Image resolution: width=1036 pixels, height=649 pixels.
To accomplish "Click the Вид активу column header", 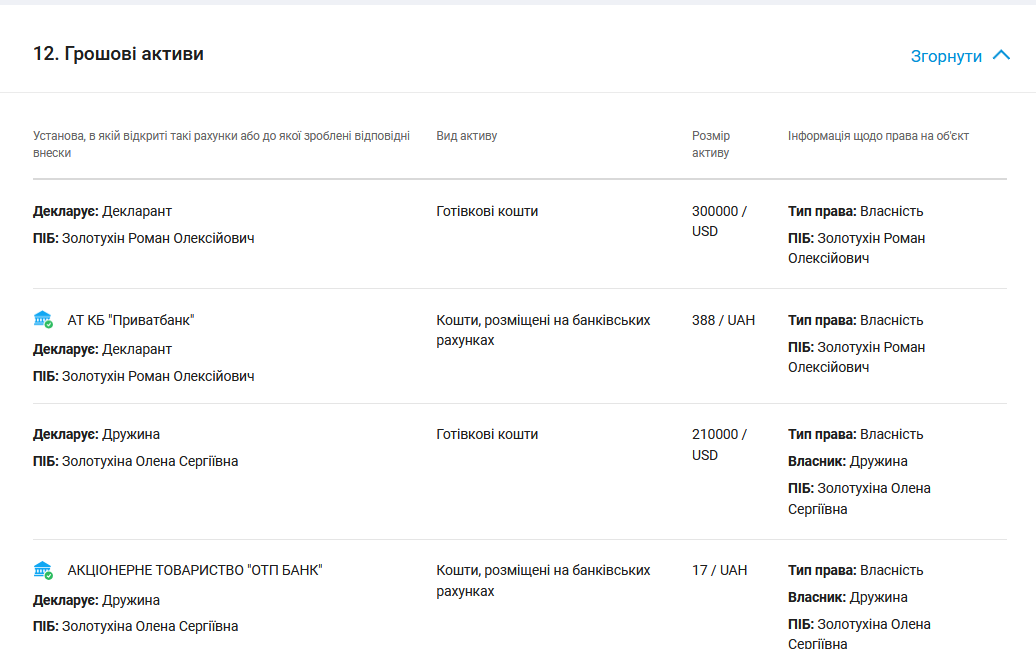I will [466, 136].
